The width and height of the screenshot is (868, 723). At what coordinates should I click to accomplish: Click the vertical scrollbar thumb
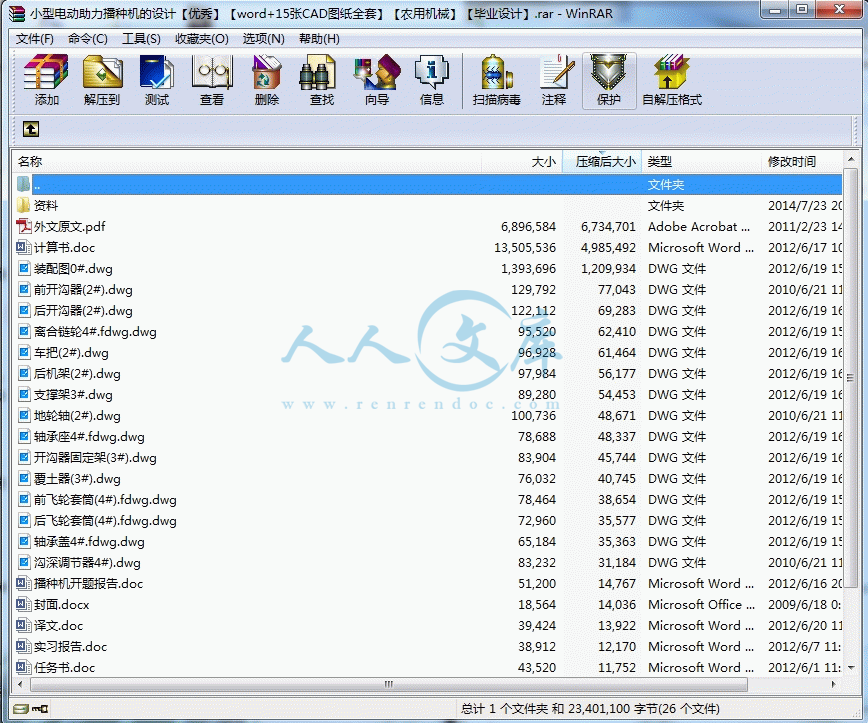[x=851, y=378]
